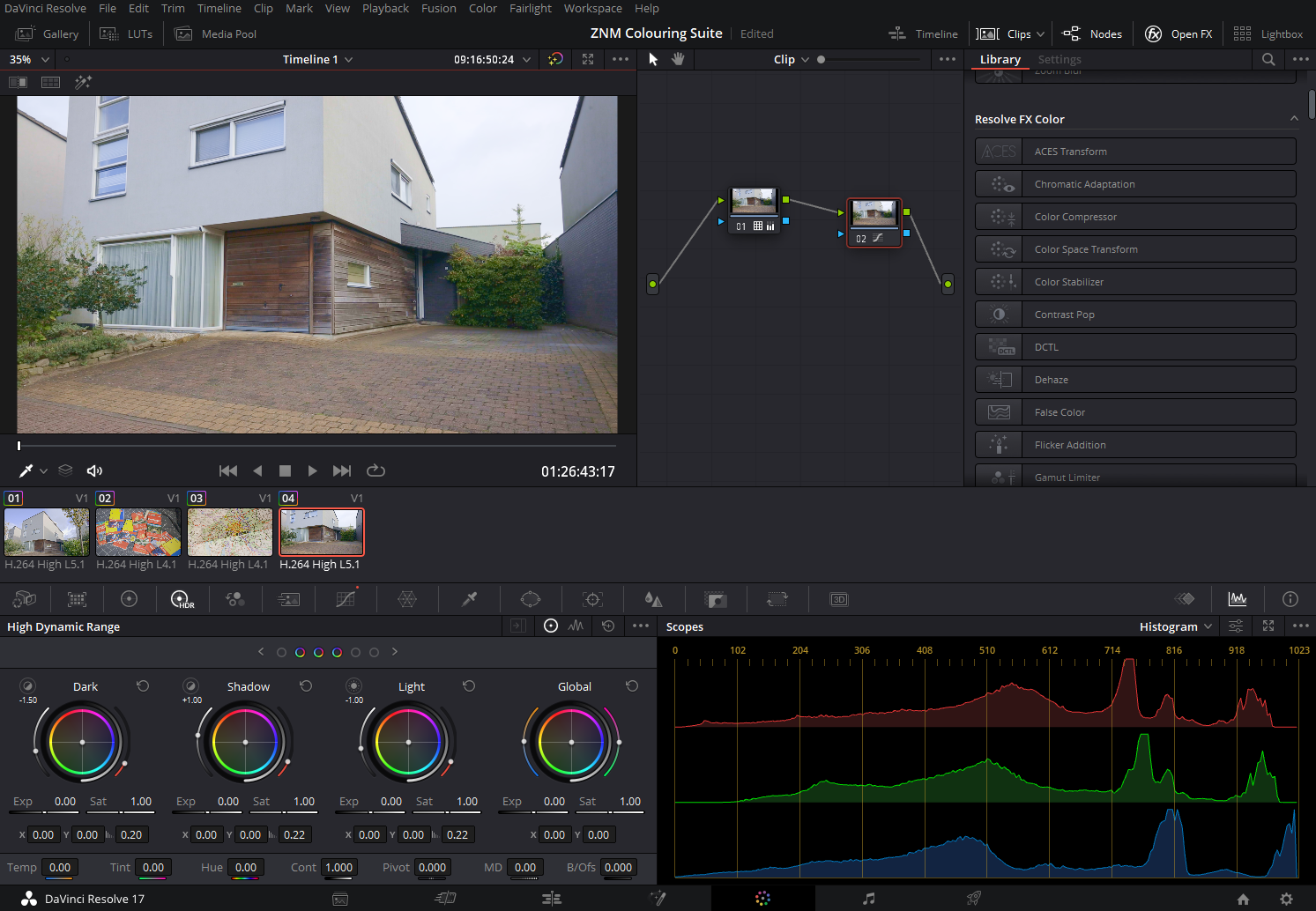The height and width of the screenshot is (911, 1316).
Task: Open the Color Match palette
Action: pyautogui.click(x=78, y=599)
